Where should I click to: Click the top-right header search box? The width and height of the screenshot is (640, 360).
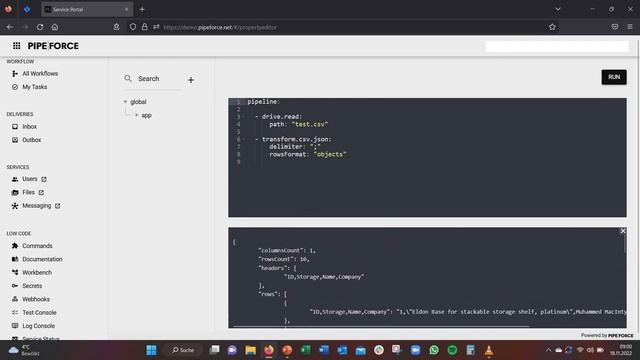[x=557, y=46]
